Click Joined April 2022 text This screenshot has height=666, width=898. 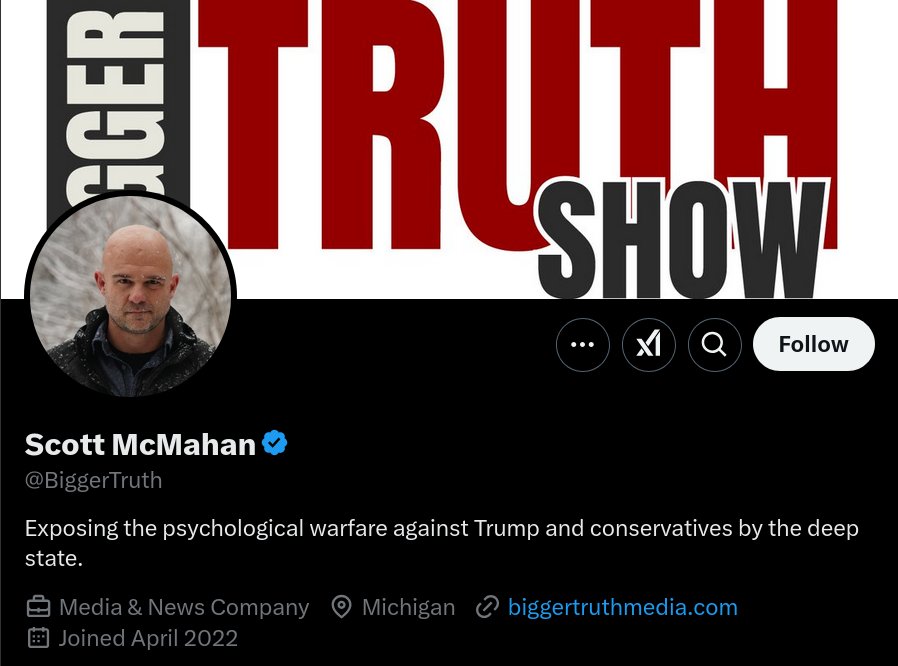point(148,638)
